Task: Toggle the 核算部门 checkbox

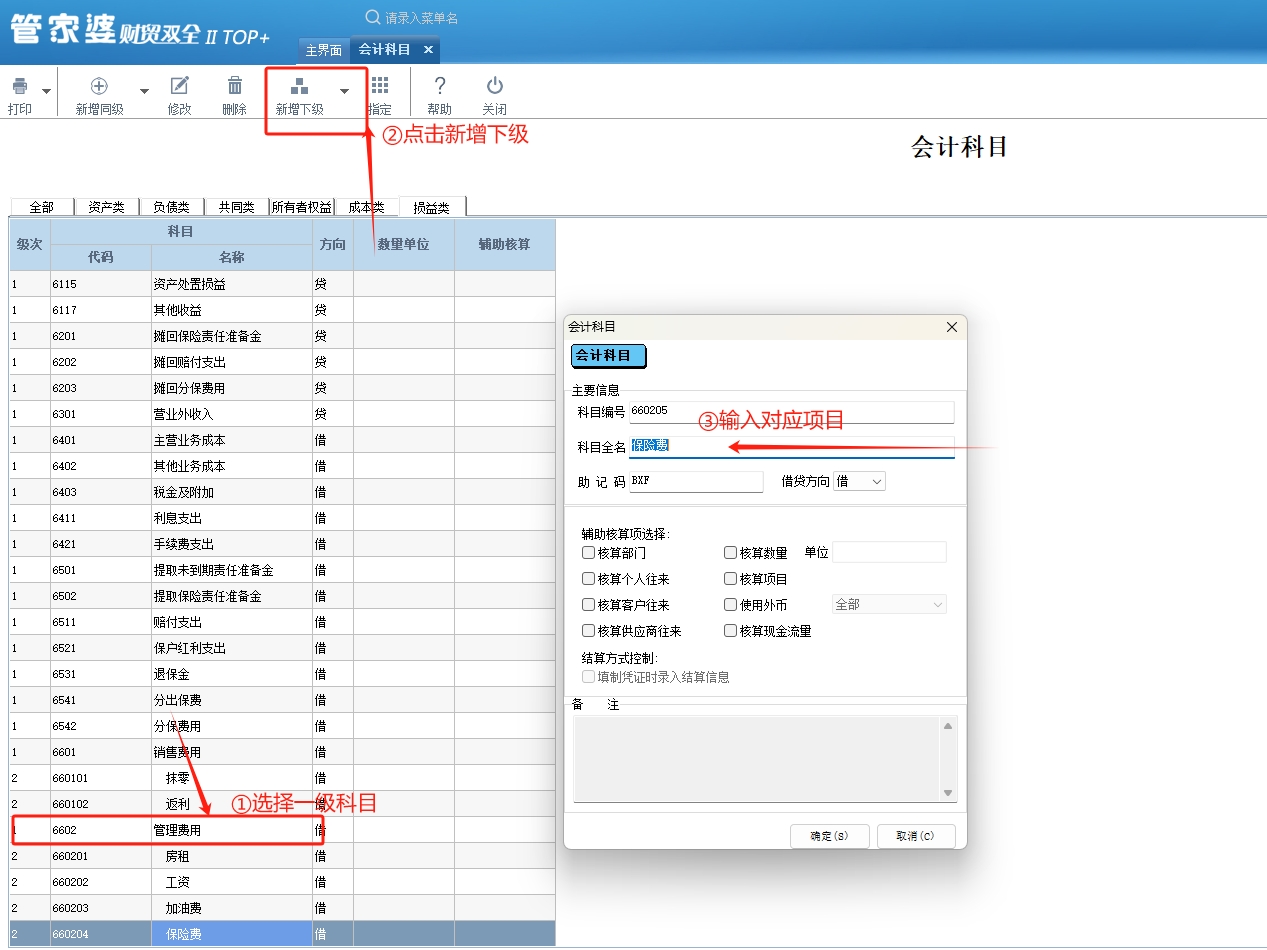Action: coord(588,553)
